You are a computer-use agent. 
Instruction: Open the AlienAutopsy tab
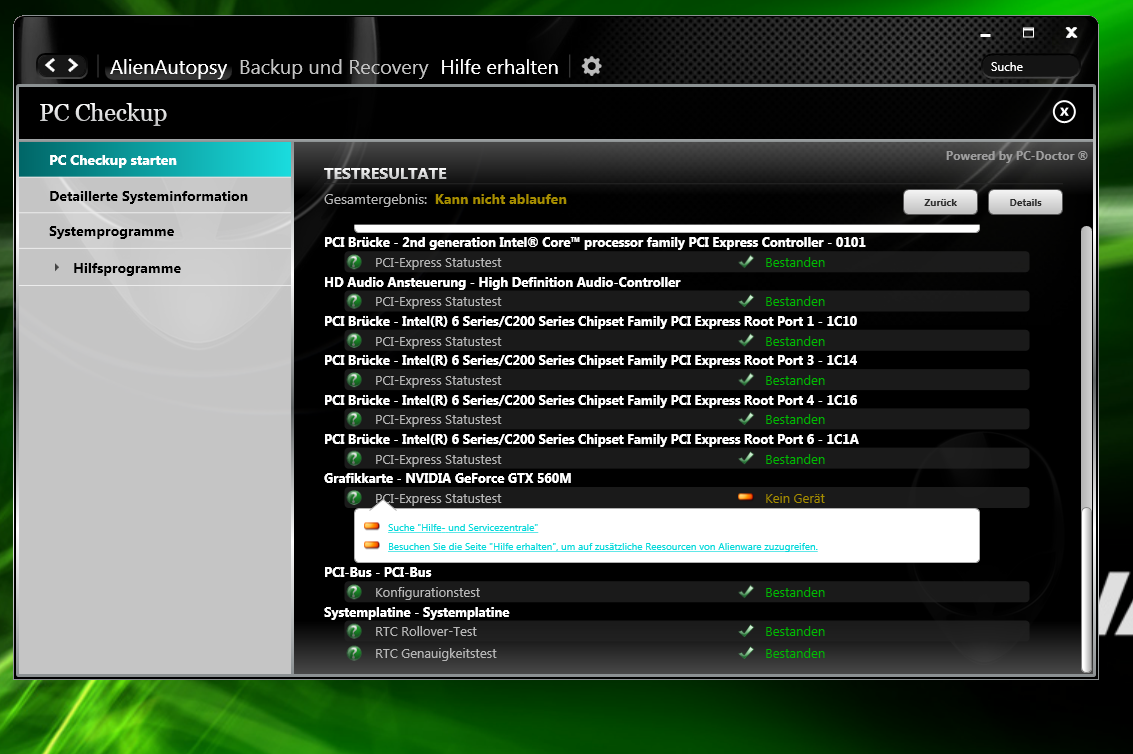pyautogui.click(x=168, y=67)
